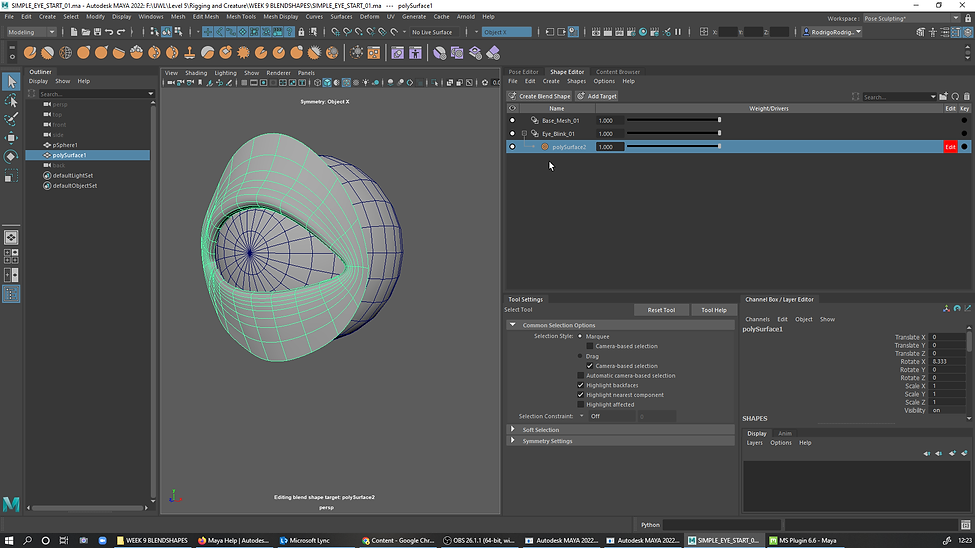
Task: Click the Add Target button
Action: tap(597, 96)
